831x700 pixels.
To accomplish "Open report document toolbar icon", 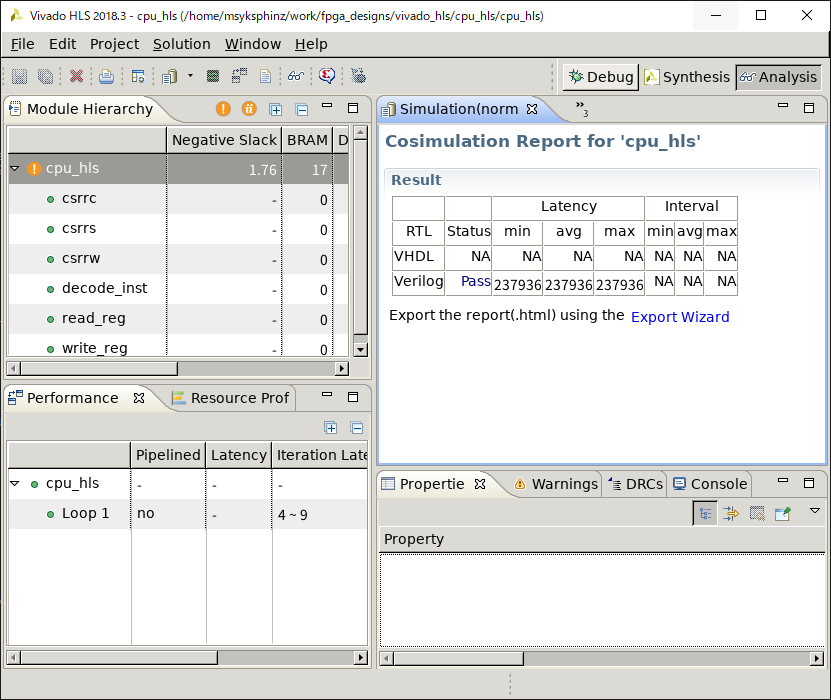I will pos(265,76).
